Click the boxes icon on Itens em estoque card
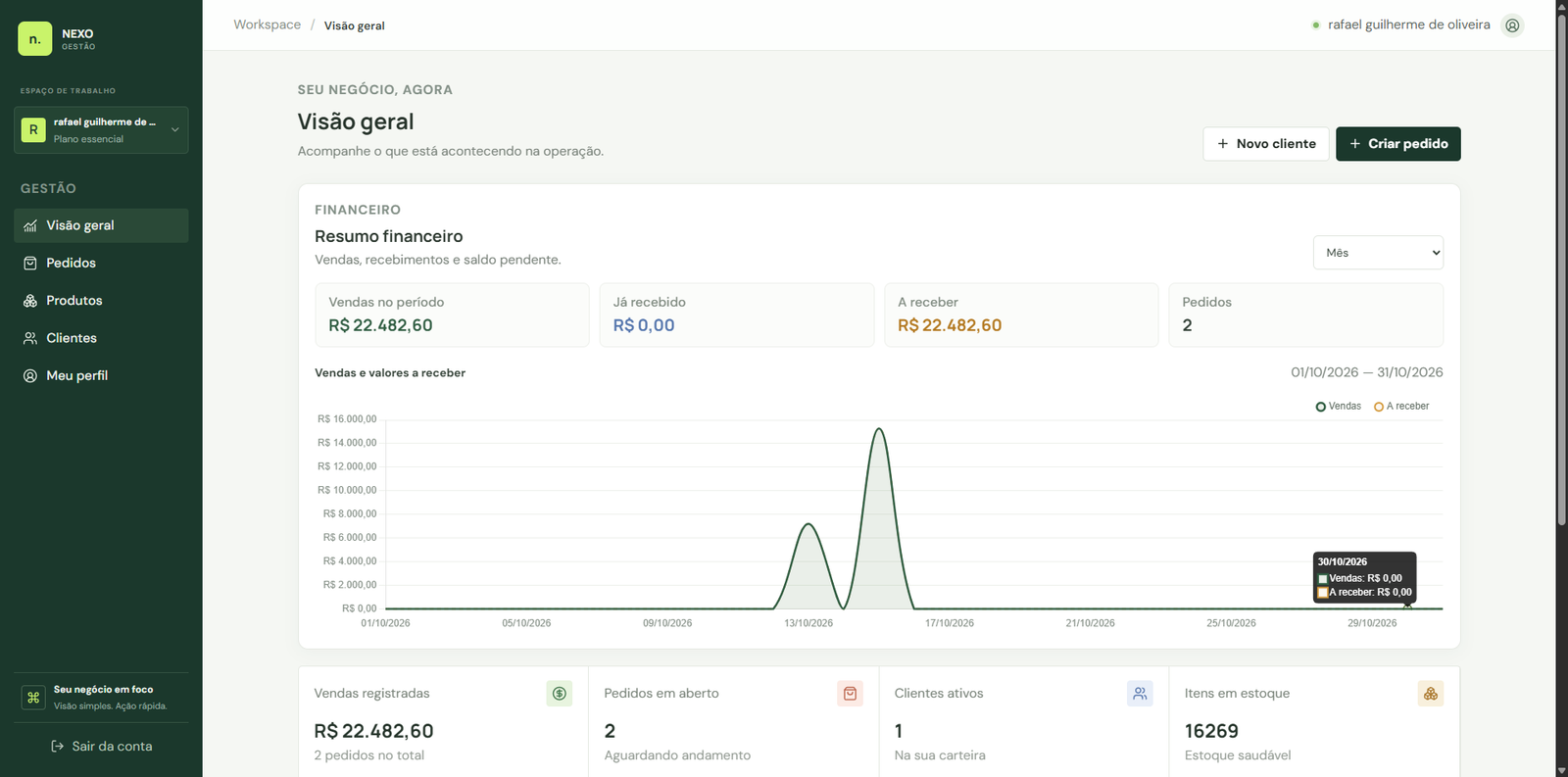1568x777 pixels. coord(1431,694)
